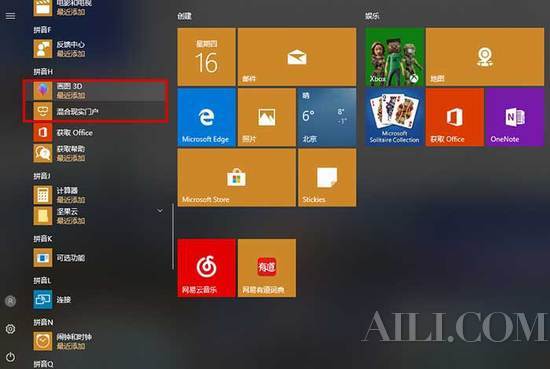Open the 邮件 mail tile
550x369 pixels.
coord(297,57)
